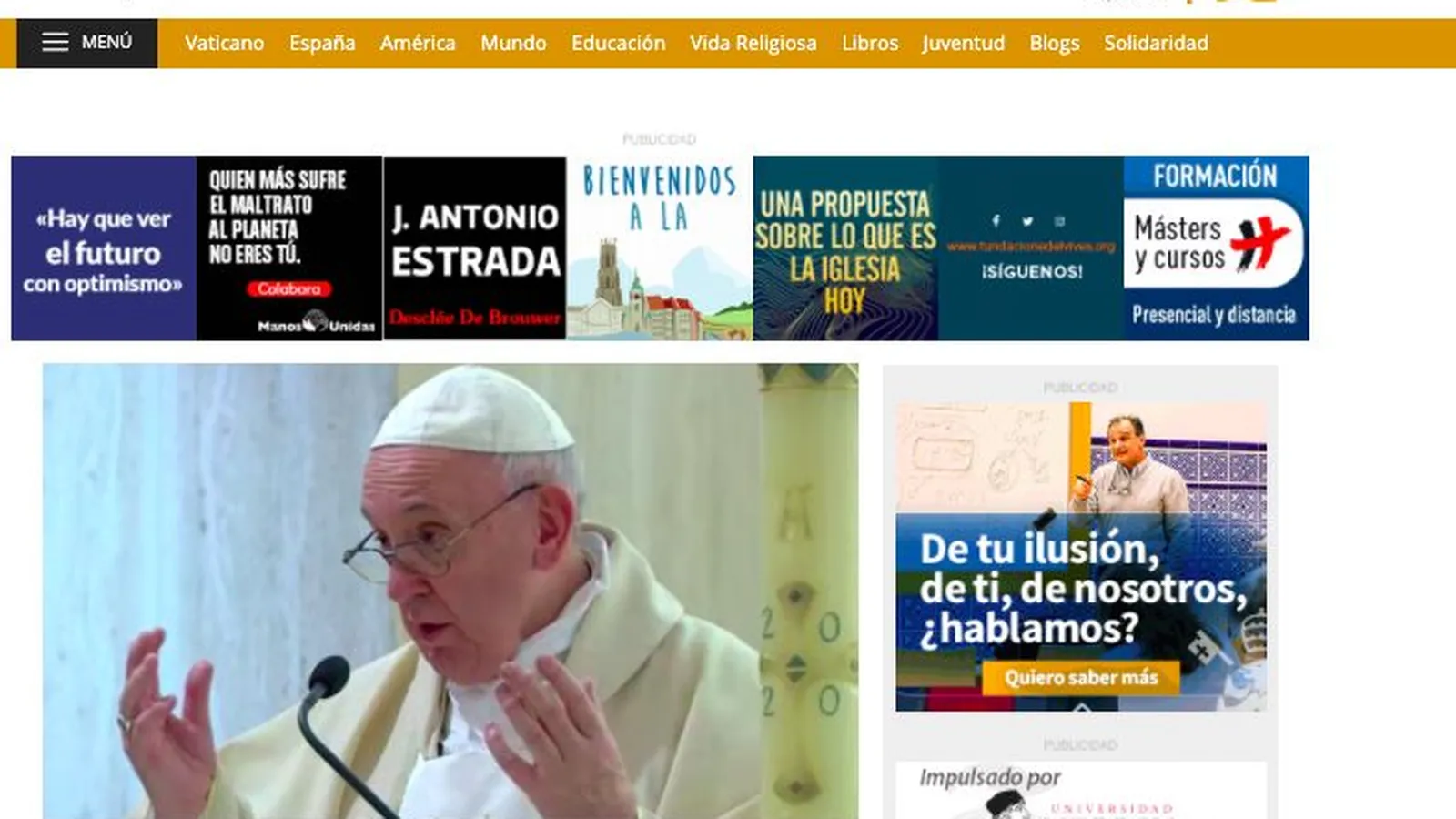Image resolution: width=1456 pixels, height=819 pixels.
Task: Select América in the navigation bar
Action: [x=418, y=44]
